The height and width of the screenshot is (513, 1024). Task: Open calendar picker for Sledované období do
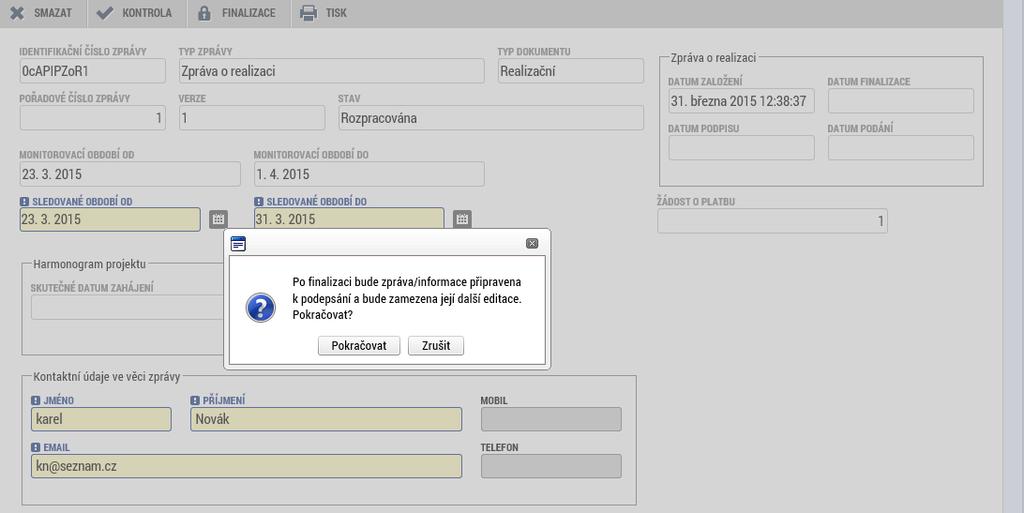462,219
